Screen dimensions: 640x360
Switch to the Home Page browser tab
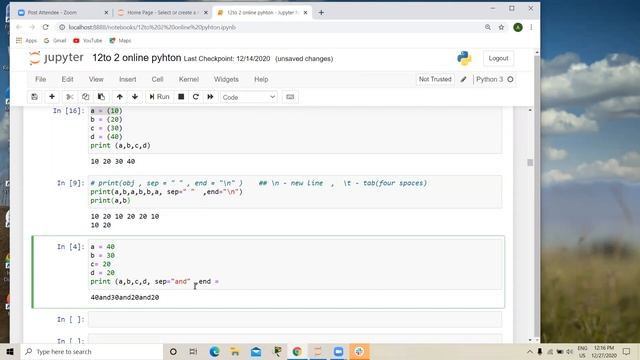click(x=161, y=13)
